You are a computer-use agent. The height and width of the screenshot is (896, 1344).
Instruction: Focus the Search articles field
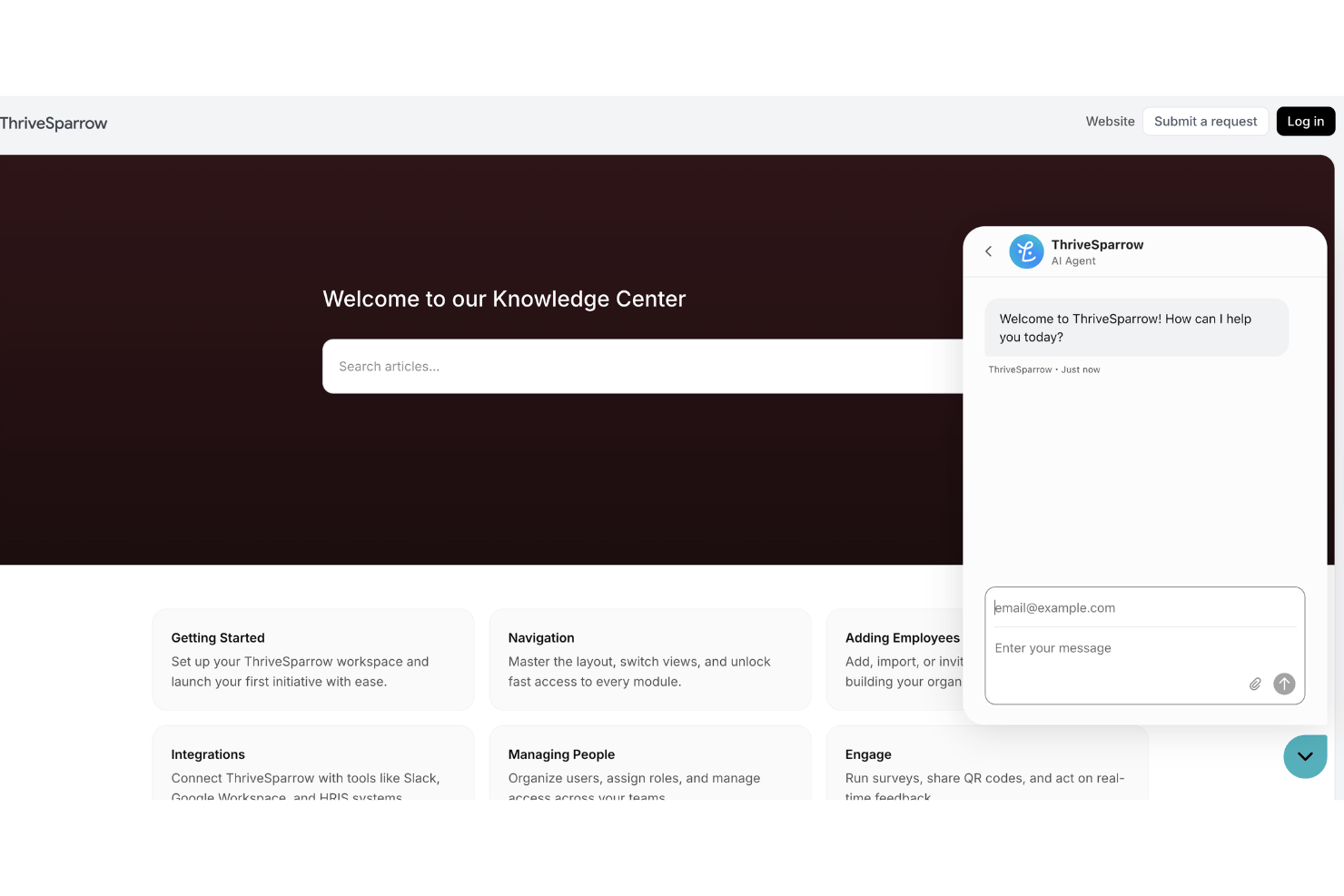(643, 367)
